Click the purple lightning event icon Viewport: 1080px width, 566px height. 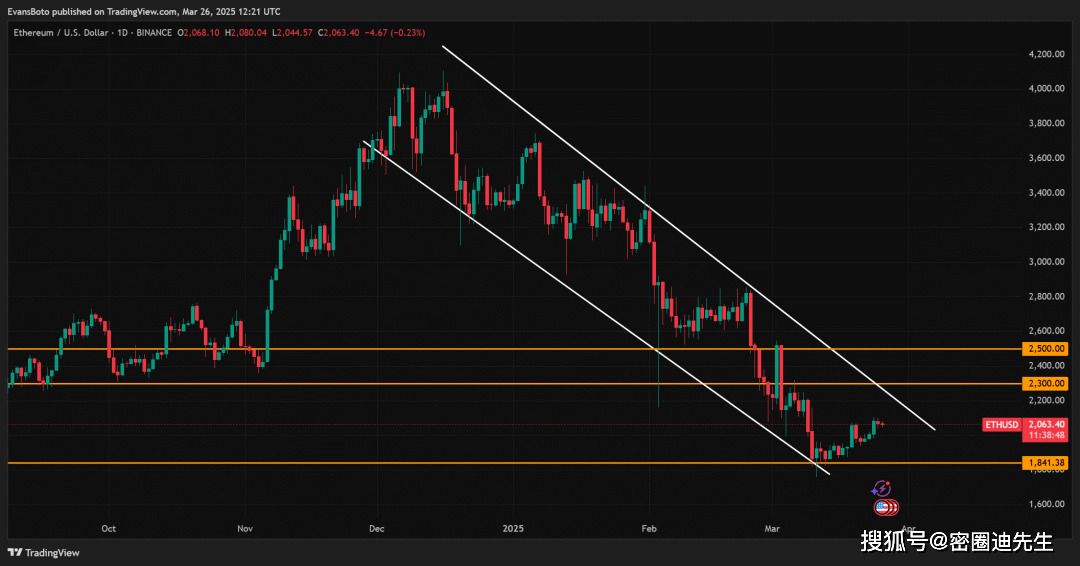click(x=881, y=488)
